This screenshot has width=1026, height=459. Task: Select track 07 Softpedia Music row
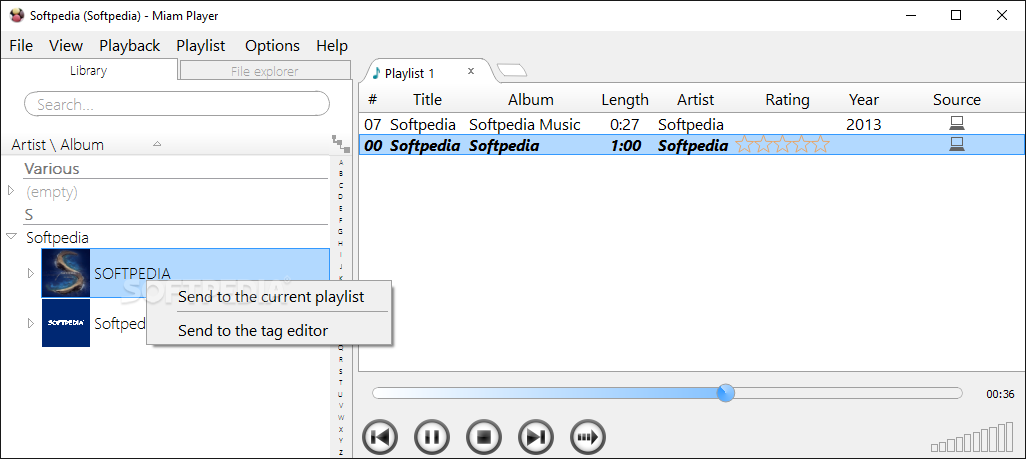coord(692,124)
